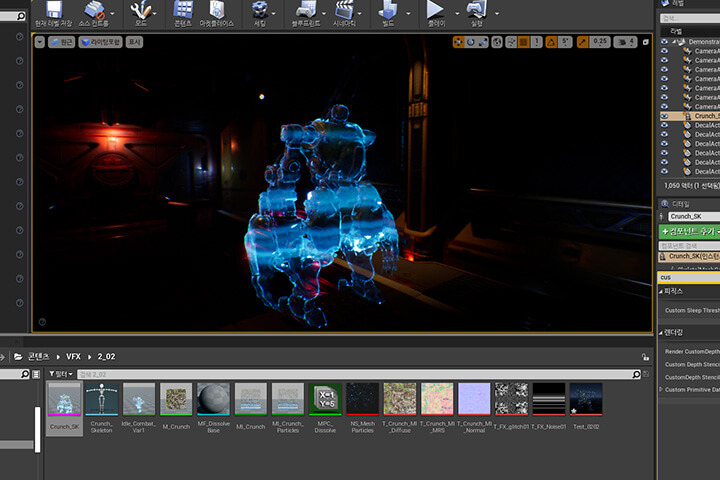The width and height of the screenshot is (720, 480).
Task: Save the current level from the toolbar
Action: 53,14
